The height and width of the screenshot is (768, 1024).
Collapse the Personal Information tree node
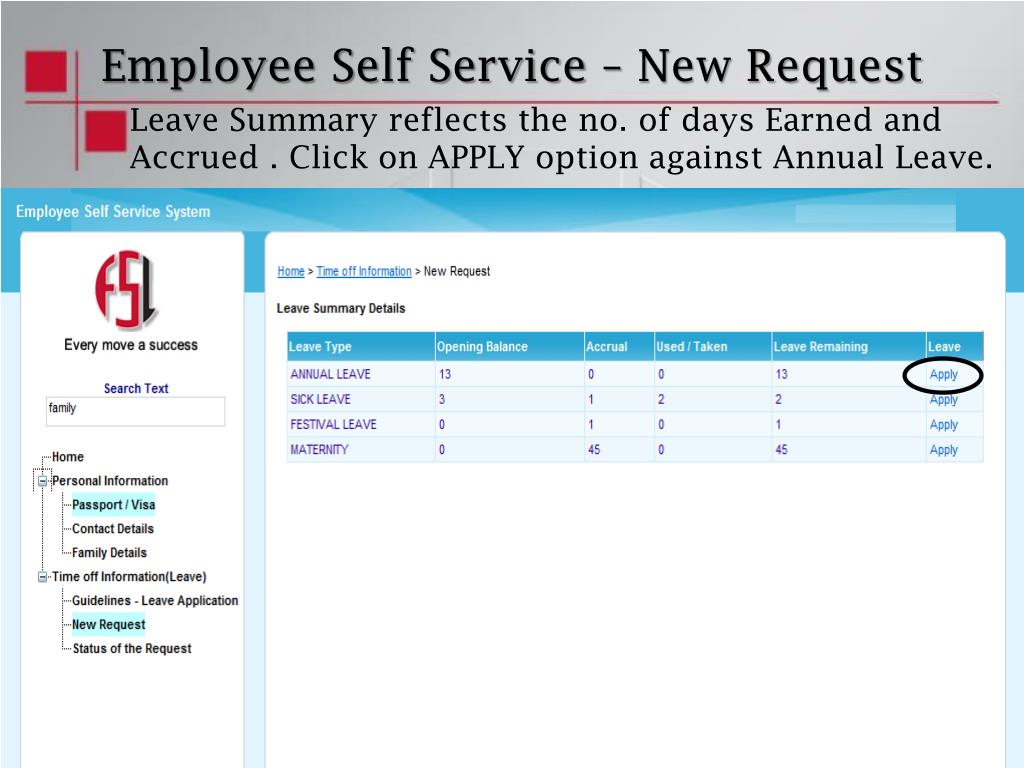[x=42, y=481]
